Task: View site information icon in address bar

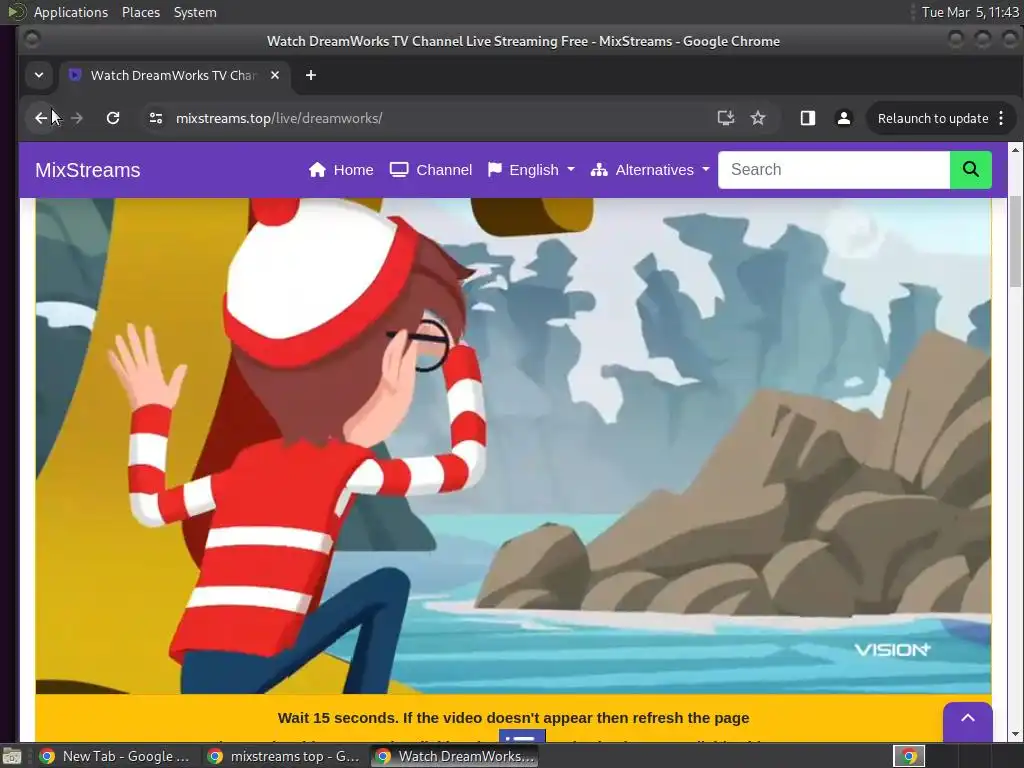Action: 155,118
